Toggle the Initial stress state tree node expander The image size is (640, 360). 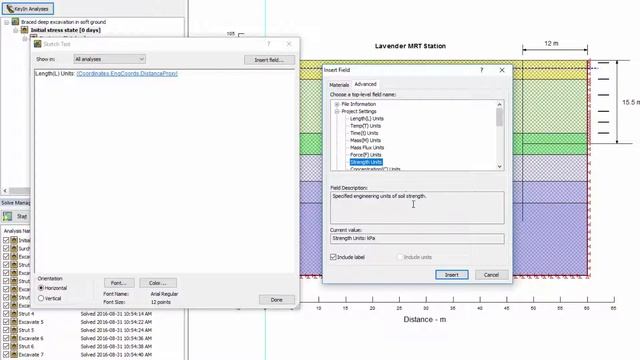coord(16,30)
